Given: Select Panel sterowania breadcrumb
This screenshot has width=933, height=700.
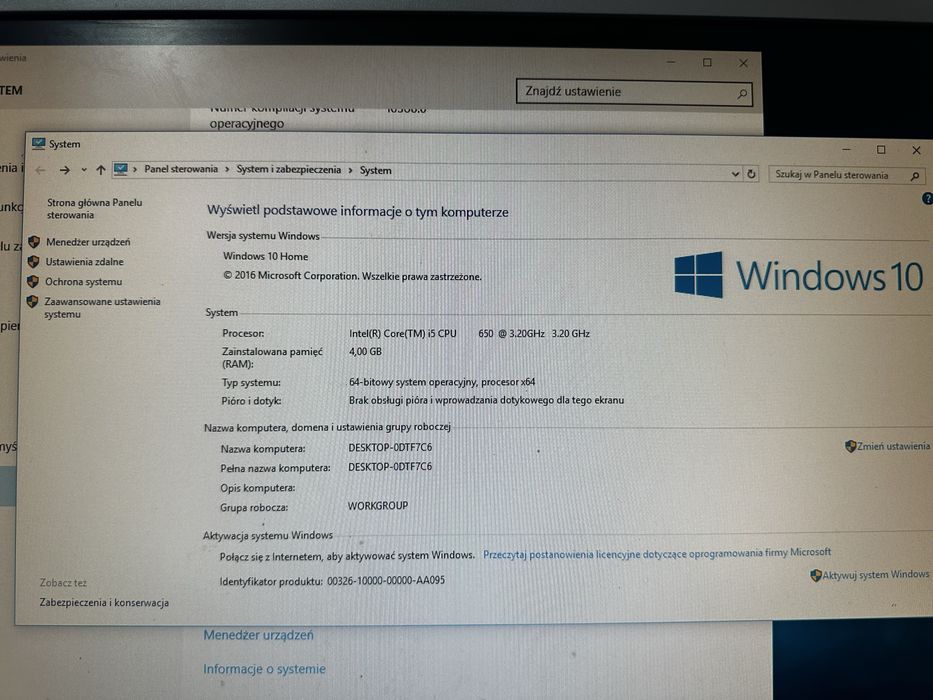Looking at the screenshot, I should point(181,169).
